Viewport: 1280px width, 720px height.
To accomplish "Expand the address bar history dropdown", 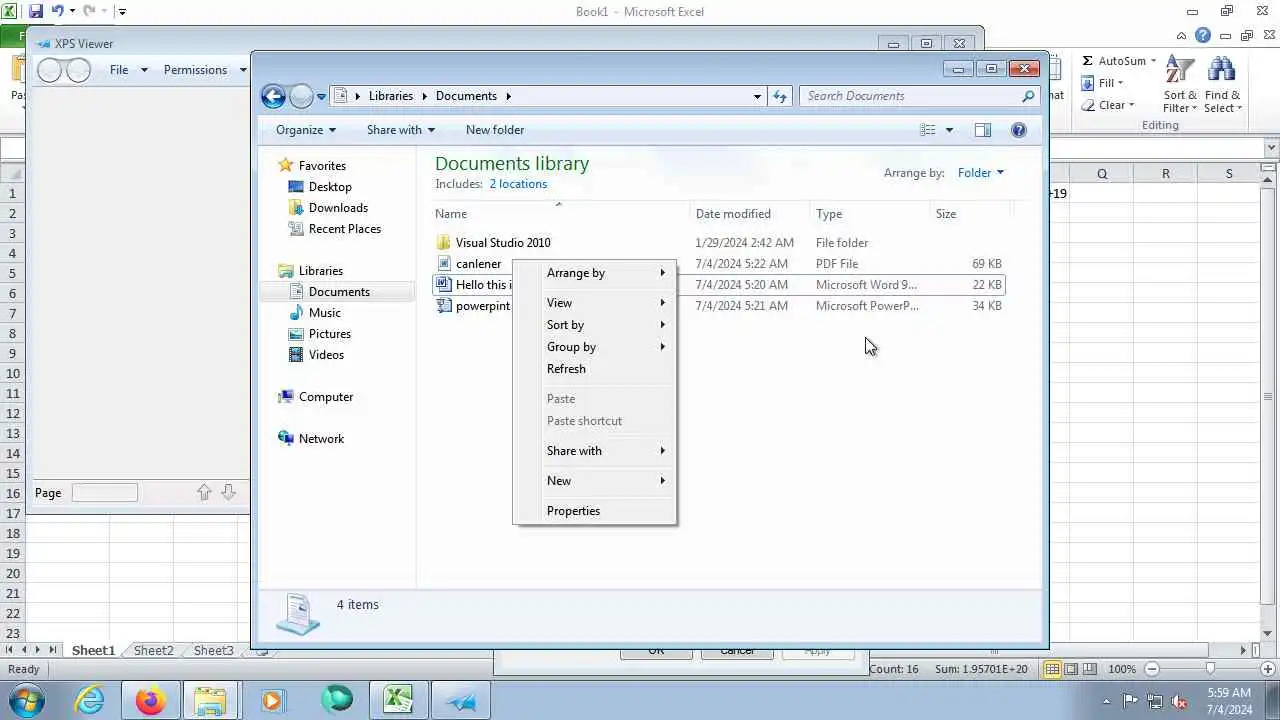I will pos(757,96).
